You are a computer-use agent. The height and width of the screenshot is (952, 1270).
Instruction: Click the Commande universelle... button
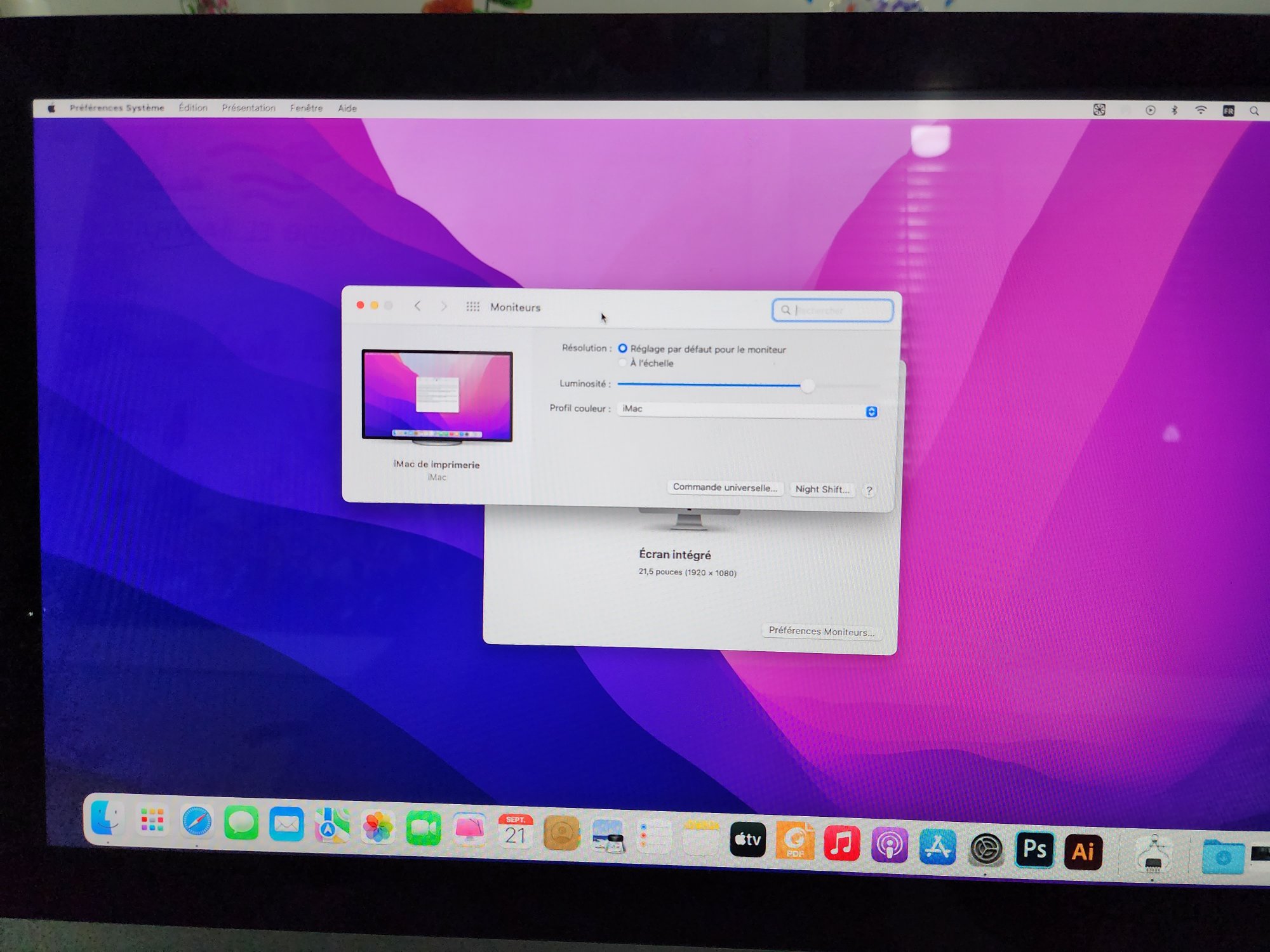coord(725,487)
